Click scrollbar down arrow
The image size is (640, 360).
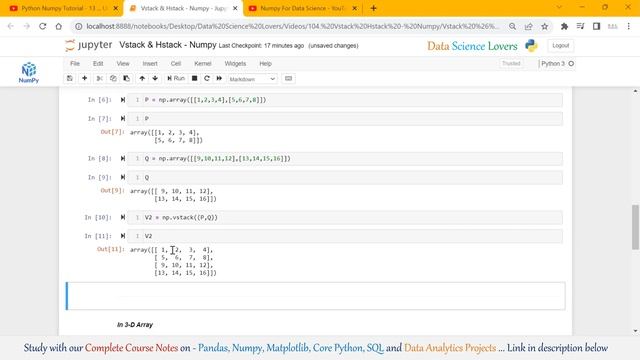[636, 331]
